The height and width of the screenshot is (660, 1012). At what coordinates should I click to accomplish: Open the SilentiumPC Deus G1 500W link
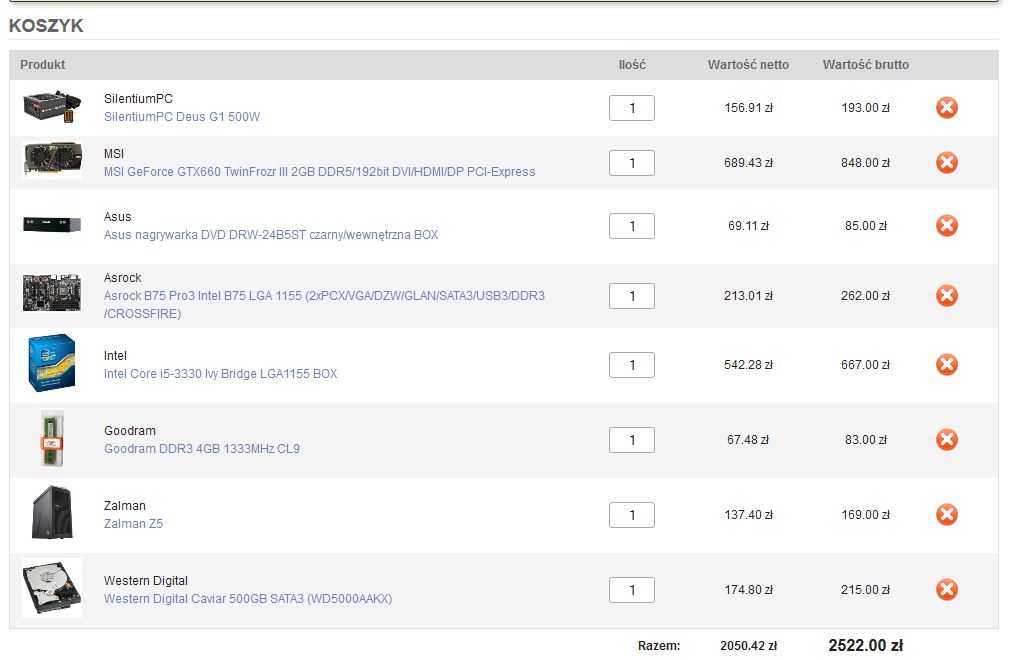click(x=181, y=117)
